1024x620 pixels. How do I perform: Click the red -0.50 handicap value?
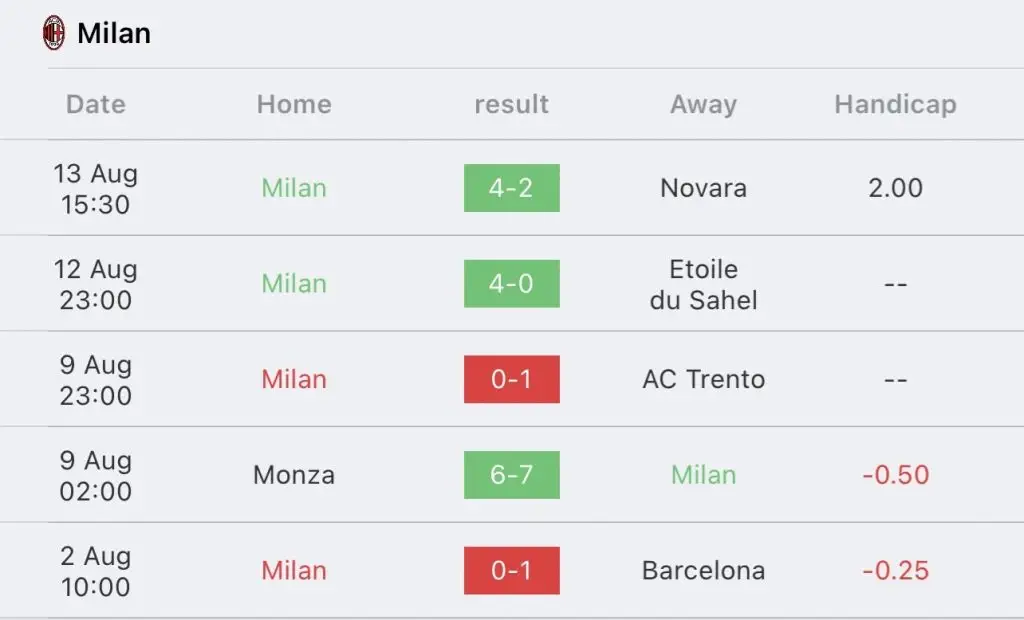click(895, 475)
